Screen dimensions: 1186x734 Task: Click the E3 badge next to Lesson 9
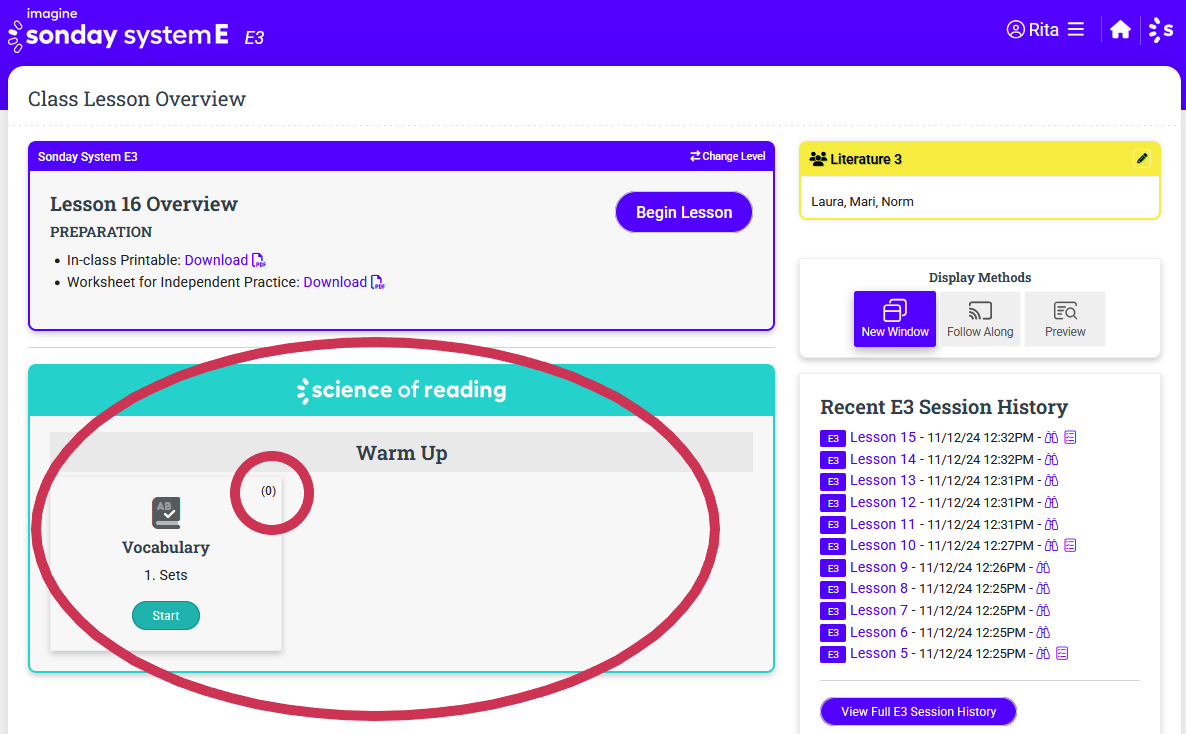point(833,568)
